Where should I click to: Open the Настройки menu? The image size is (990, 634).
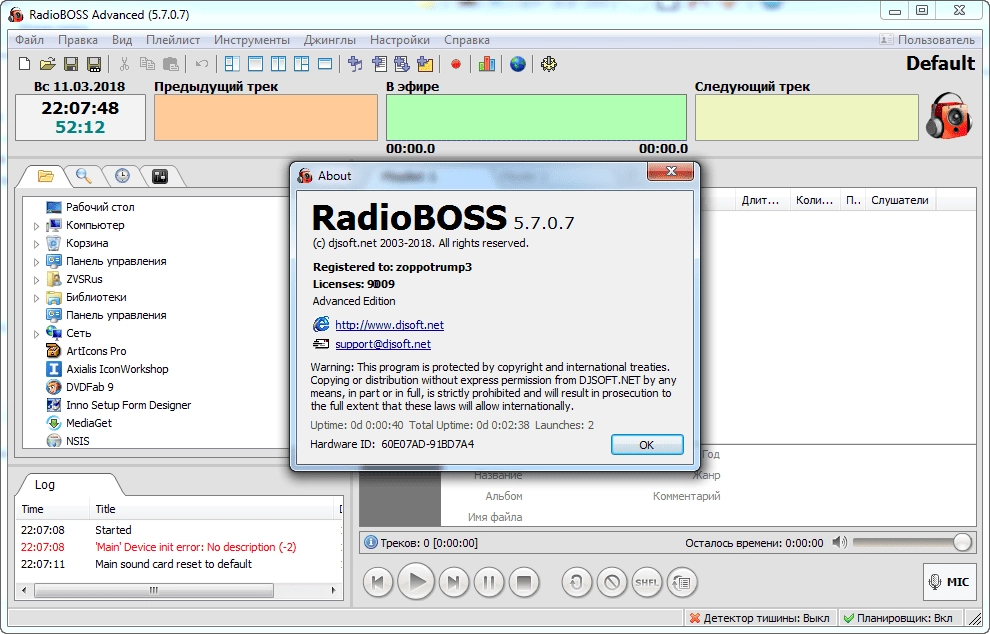tap(400, 40)
